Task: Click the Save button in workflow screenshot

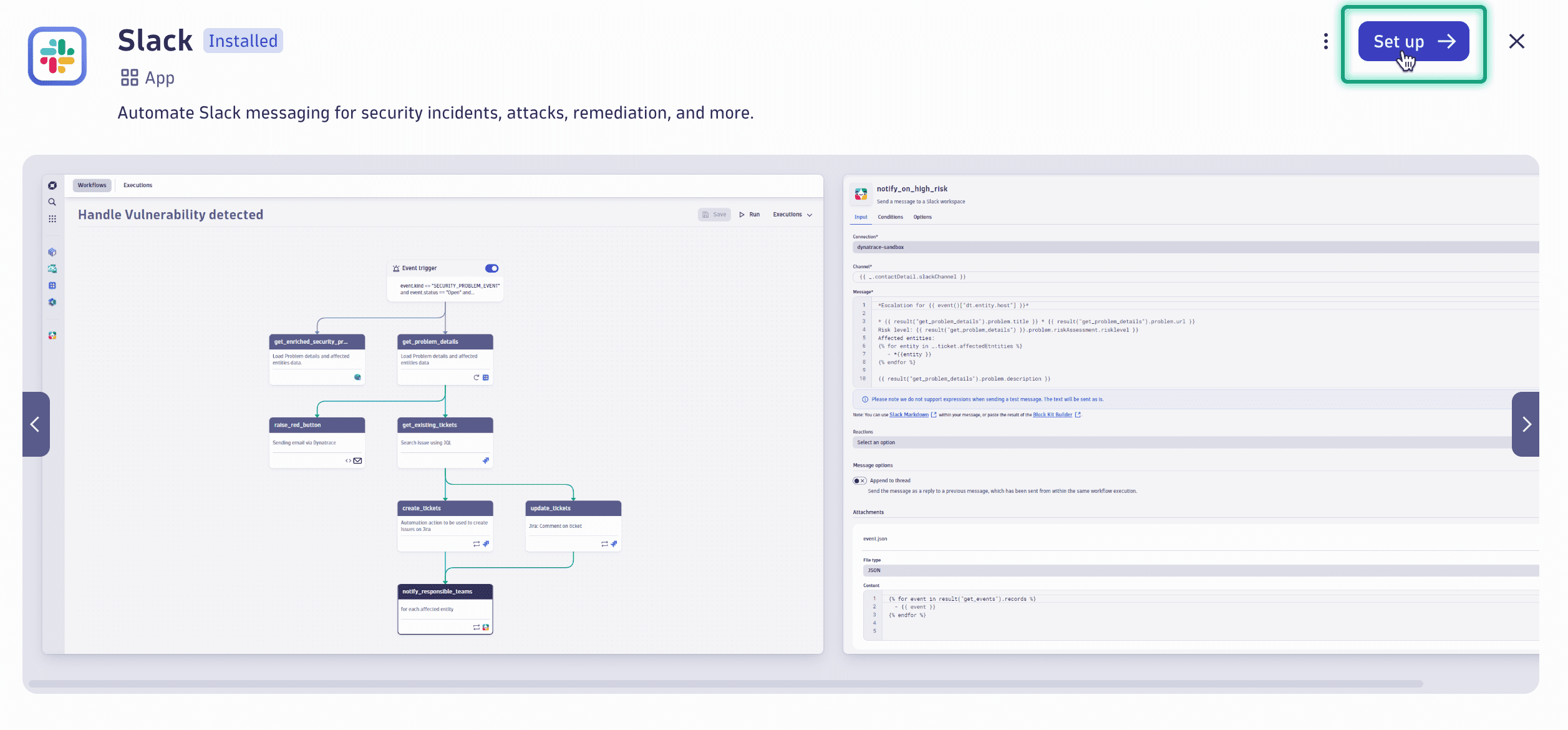Action: pos(714,215)
